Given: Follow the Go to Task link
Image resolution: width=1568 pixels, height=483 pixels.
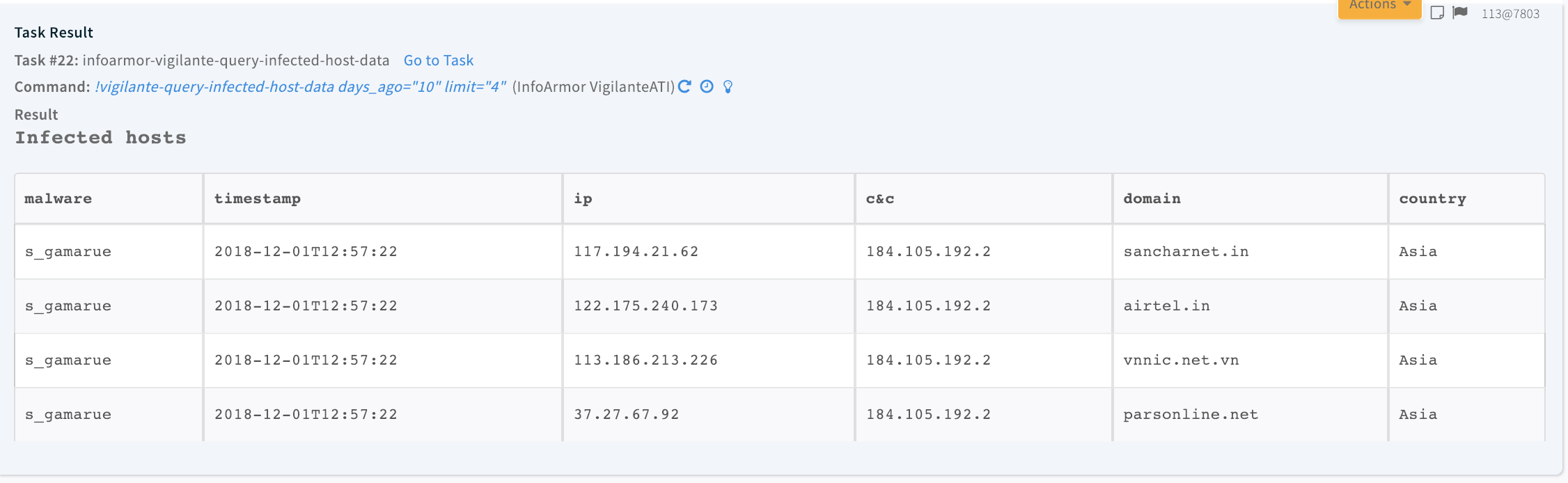Looking at the screenshot, I should (x=439, y=61).
